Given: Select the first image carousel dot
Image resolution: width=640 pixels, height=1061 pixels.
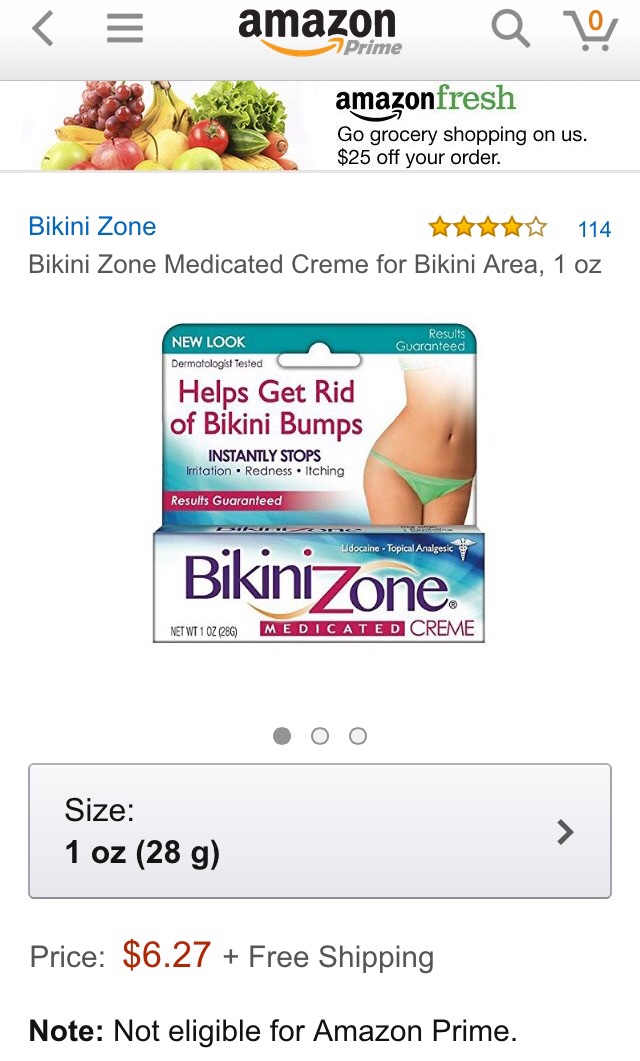Looking at the screenshot, I should (282, 736).
